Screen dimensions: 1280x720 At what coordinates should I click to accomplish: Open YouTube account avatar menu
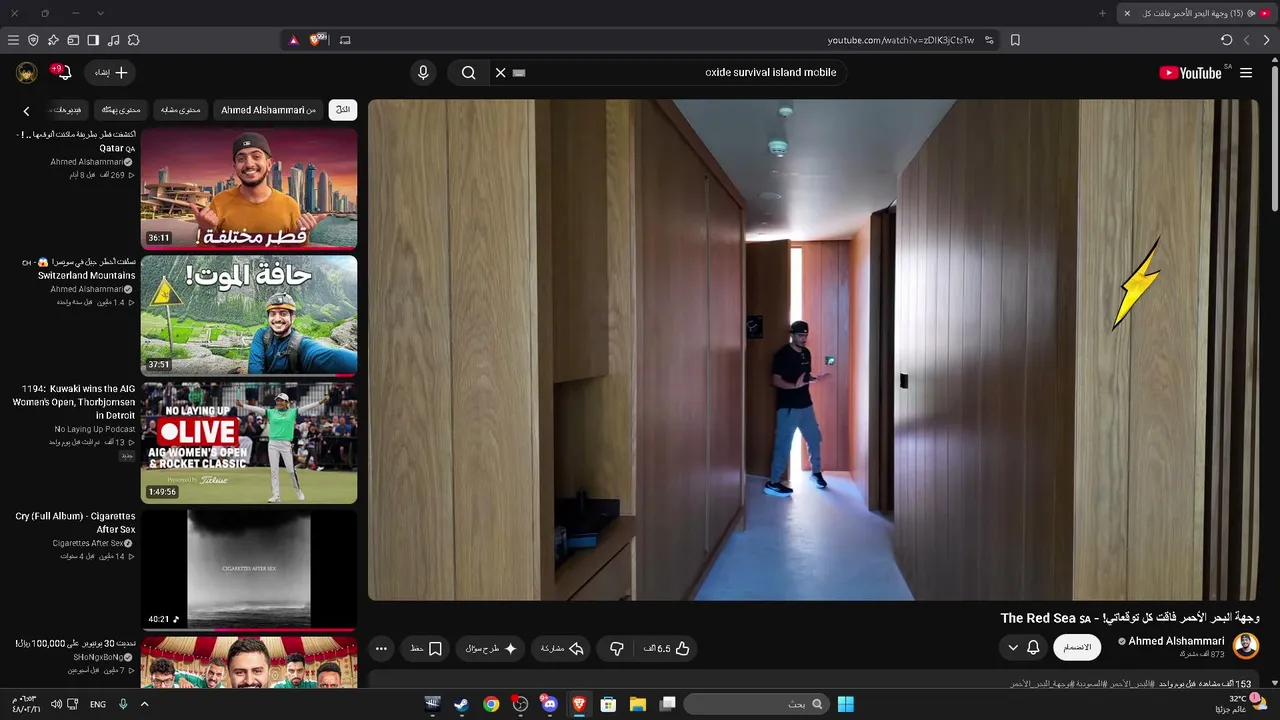(27, 73)
